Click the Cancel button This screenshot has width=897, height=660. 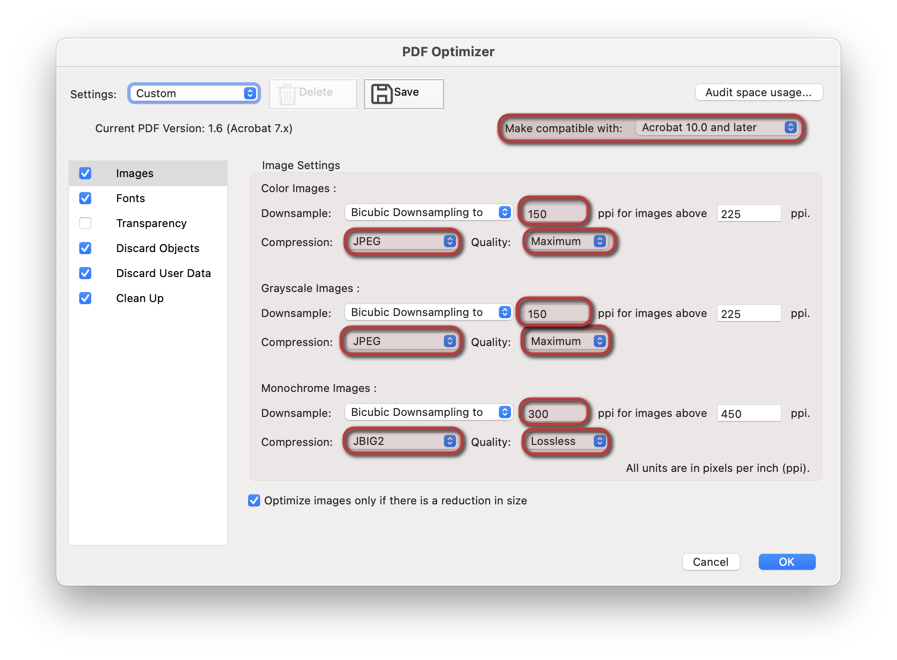(711, 562)
